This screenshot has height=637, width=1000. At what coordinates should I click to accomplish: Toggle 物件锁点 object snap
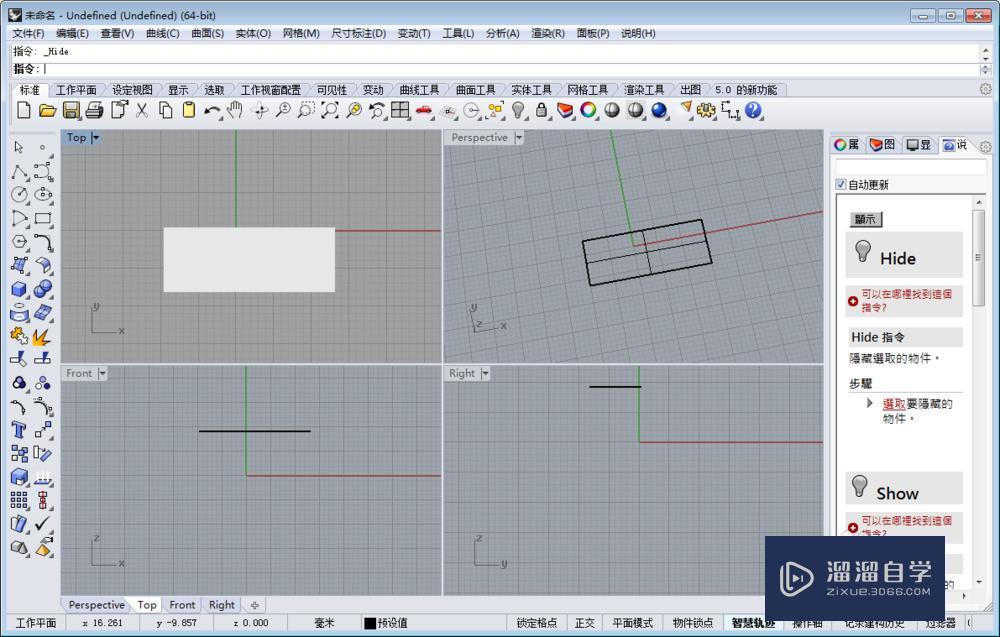(693, 623)
